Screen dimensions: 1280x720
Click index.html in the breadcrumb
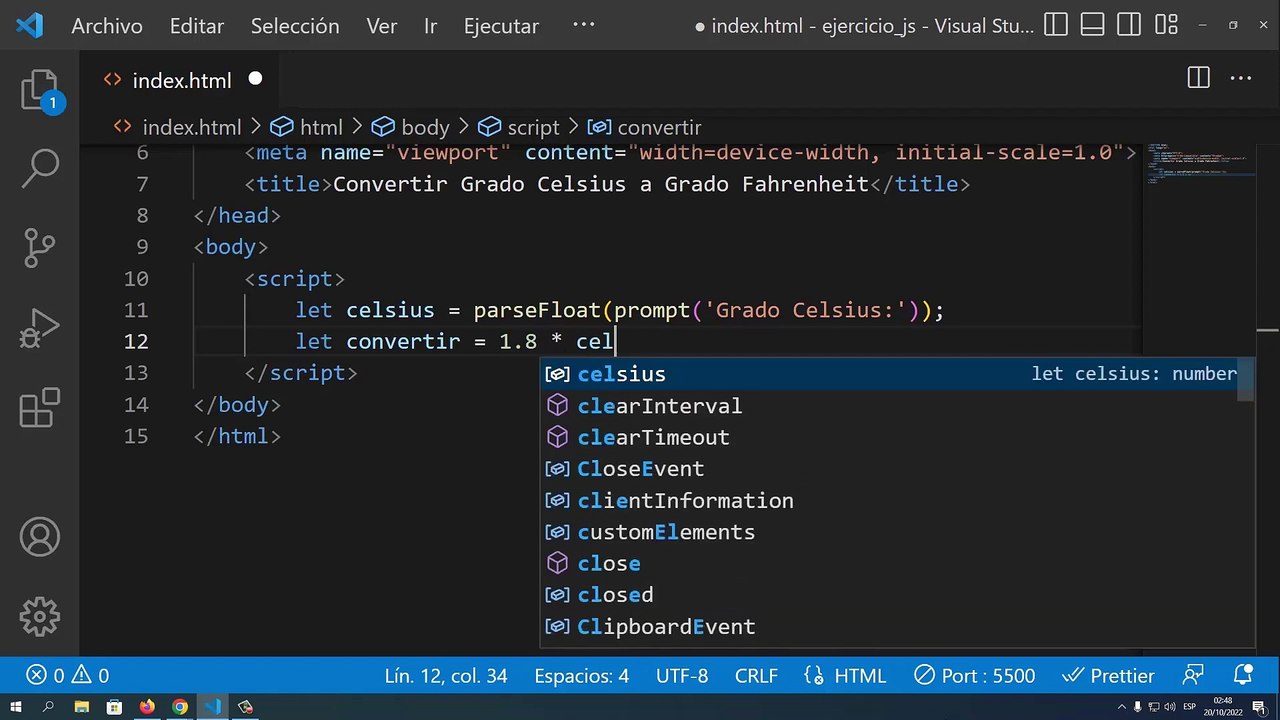[x=191, y=127]
